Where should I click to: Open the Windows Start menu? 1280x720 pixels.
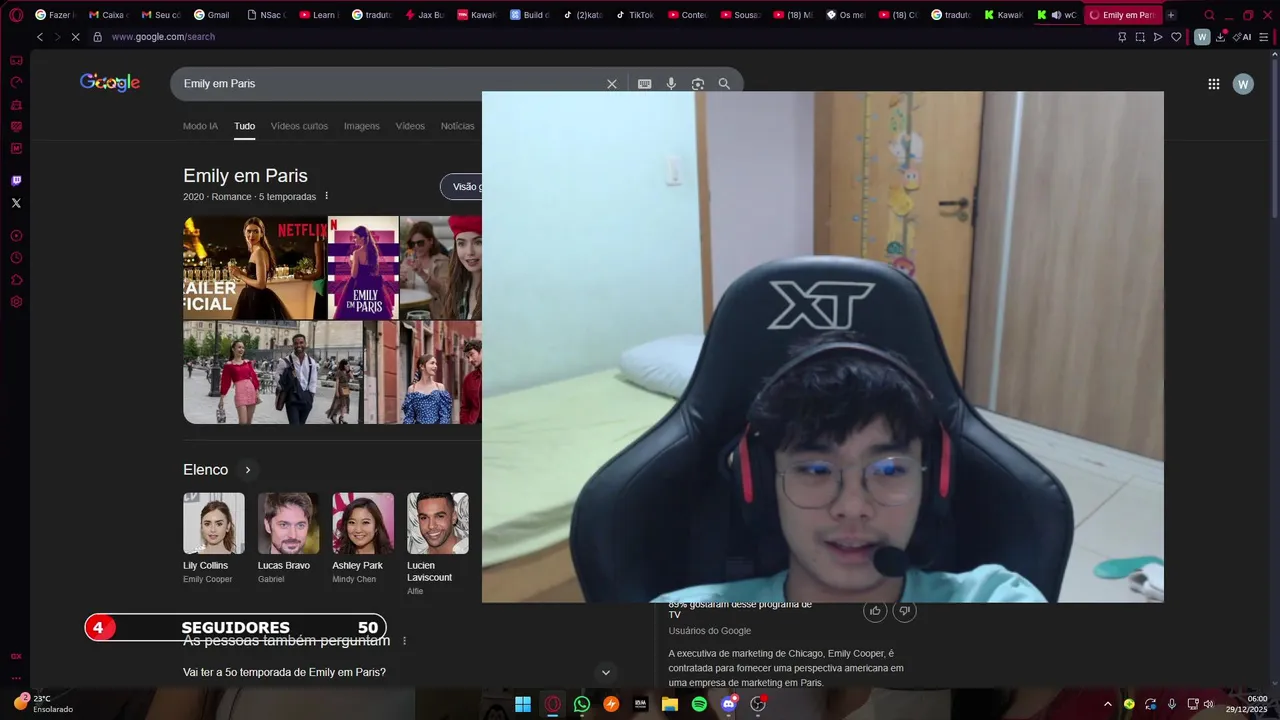(523, 704)
